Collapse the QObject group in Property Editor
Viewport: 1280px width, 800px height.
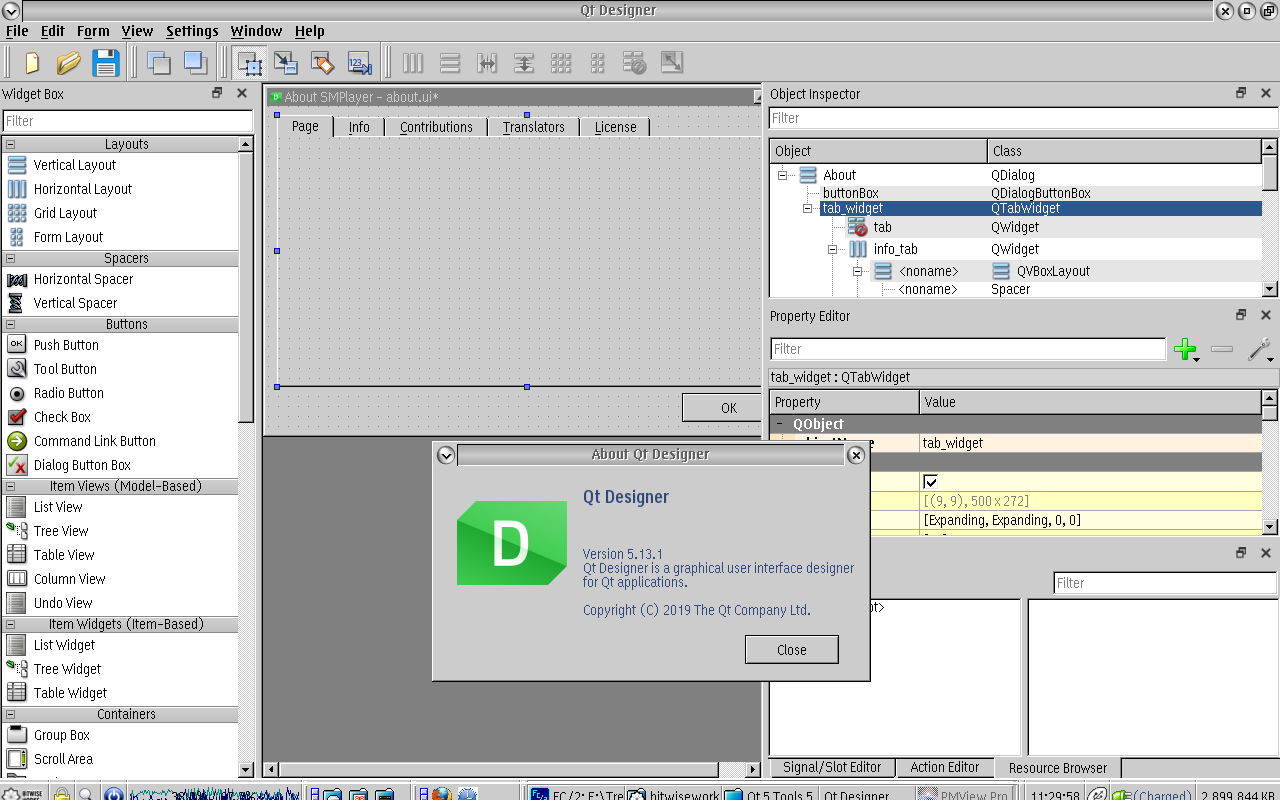pos(780,424)
